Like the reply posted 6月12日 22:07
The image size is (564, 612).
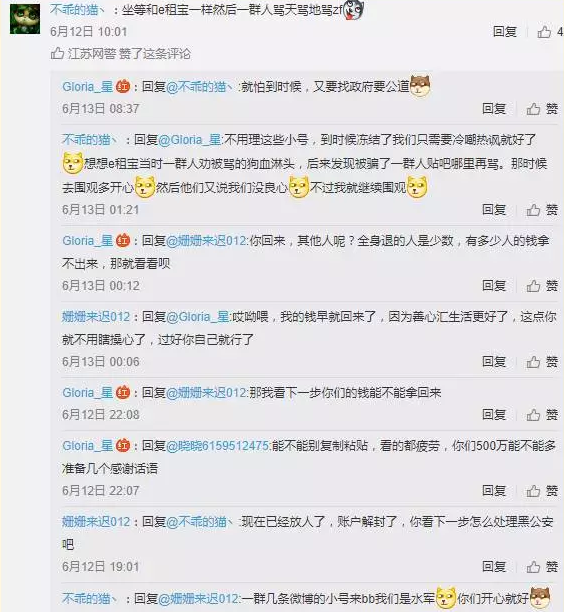click(x=542, y=491)
